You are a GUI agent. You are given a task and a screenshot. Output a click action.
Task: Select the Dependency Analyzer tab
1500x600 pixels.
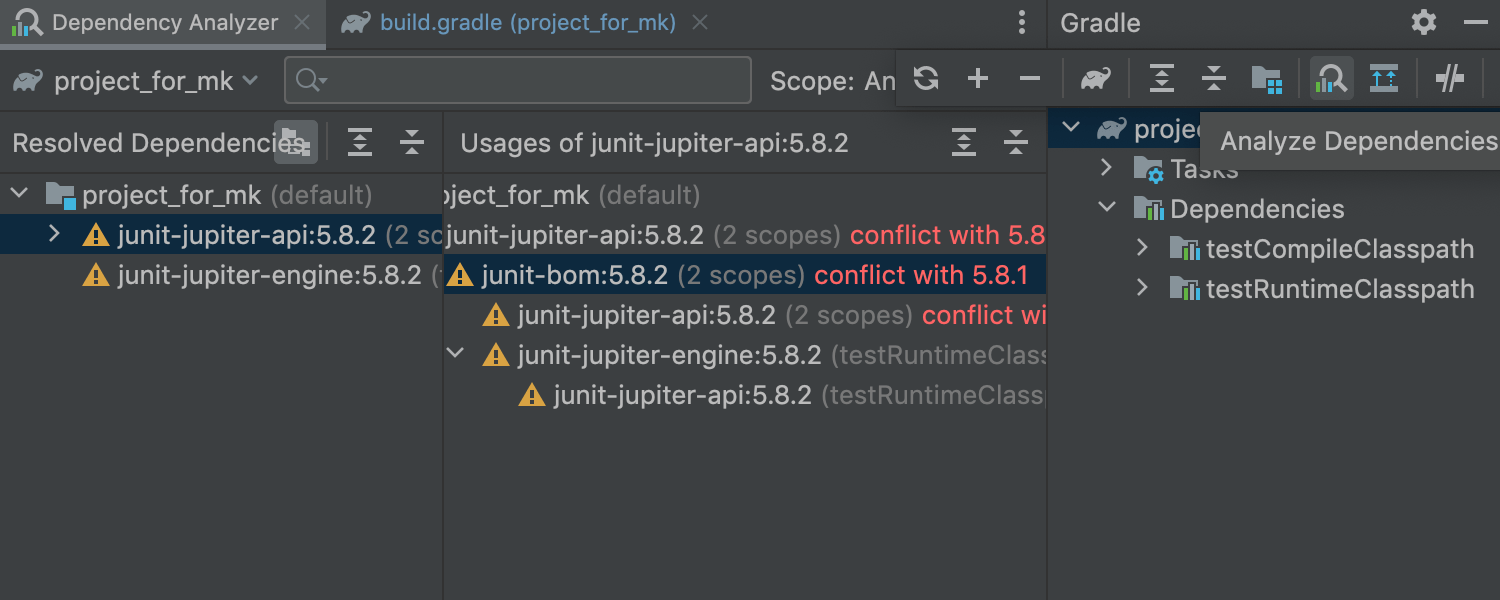coord(164,22)
